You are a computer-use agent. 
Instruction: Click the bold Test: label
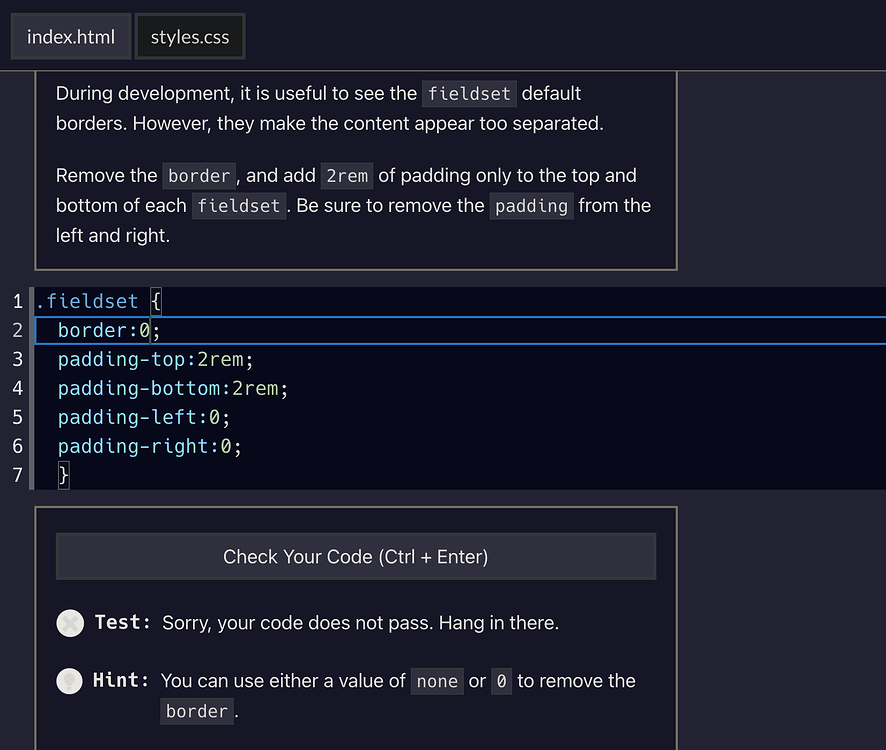point(122,623)
